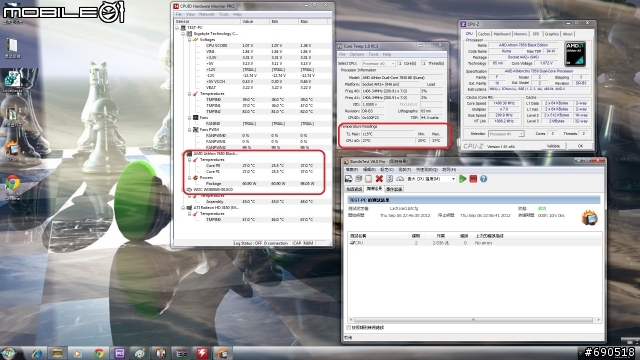Screen dimensions: 640x360
Task: Switch to the Caches tab in CPU-Z
Action: point(484,34)
